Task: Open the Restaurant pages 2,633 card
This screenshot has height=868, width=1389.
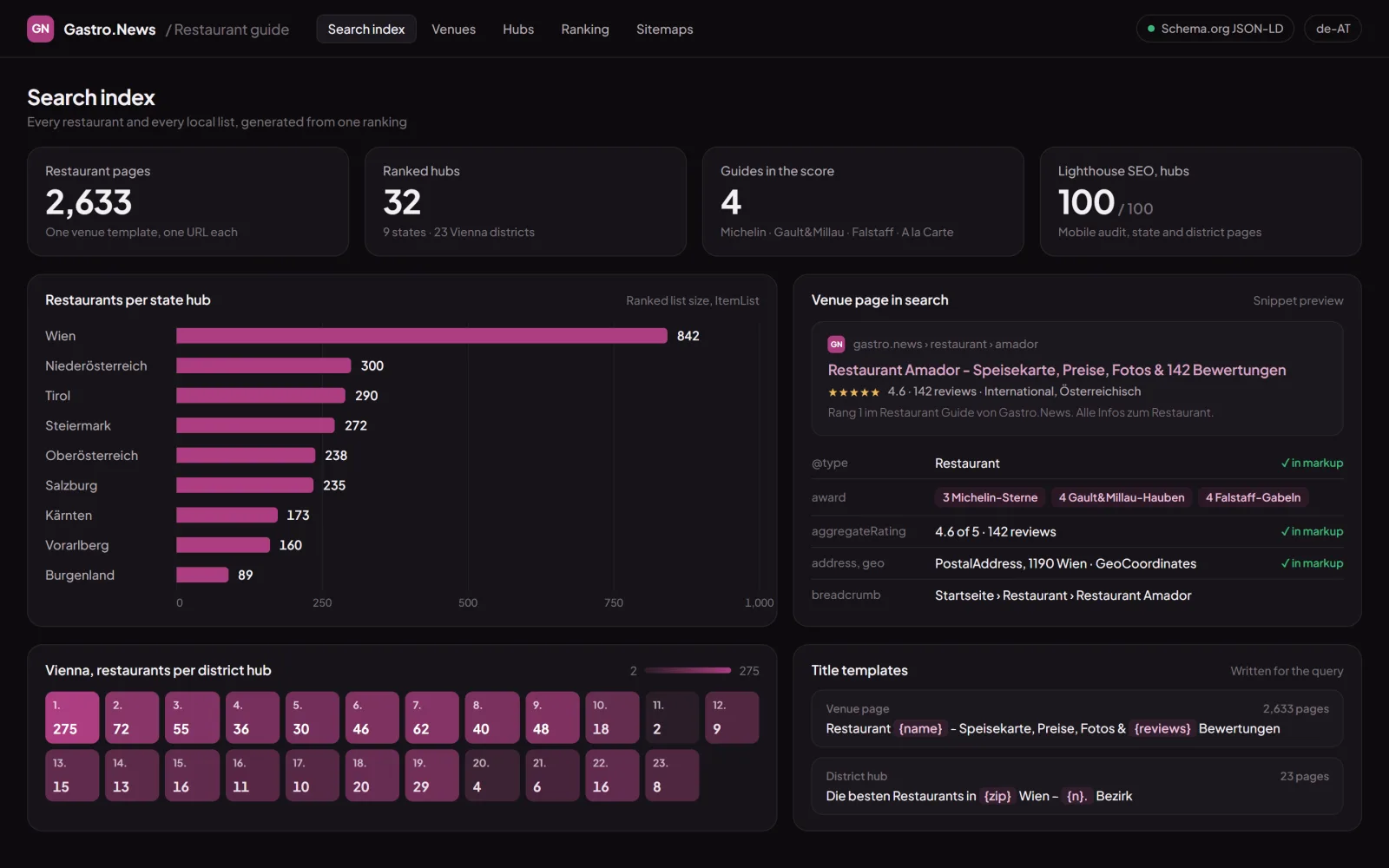Action: (x=188, y=201)
